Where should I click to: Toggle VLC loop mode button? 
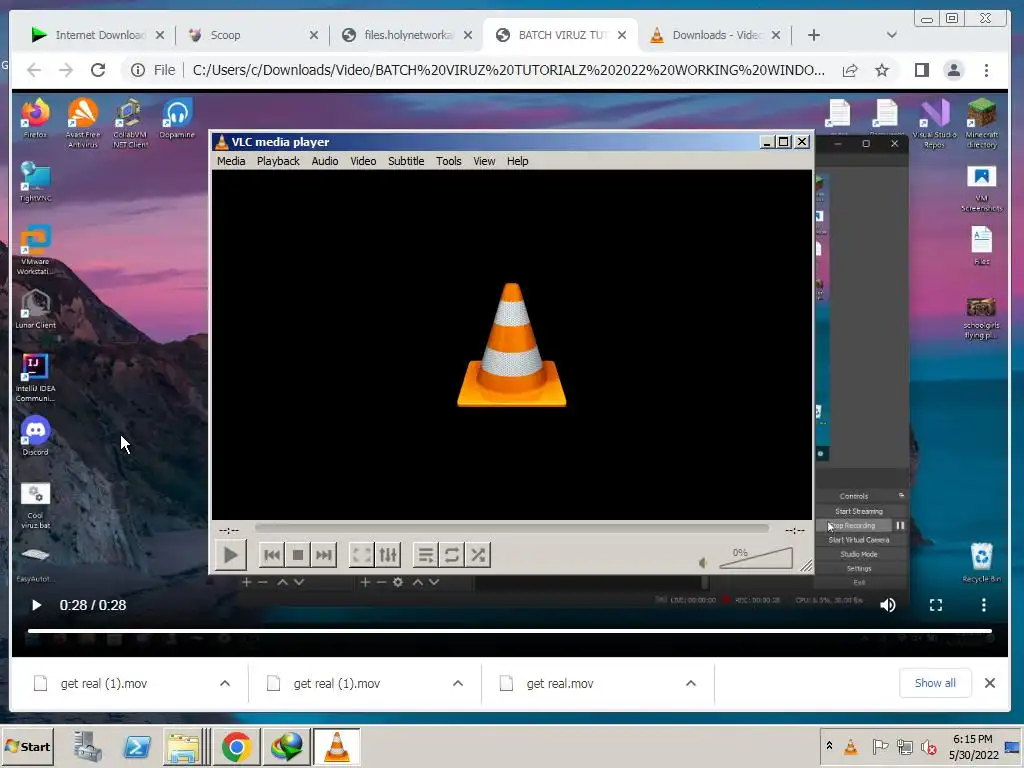click(x=451, y=555)
